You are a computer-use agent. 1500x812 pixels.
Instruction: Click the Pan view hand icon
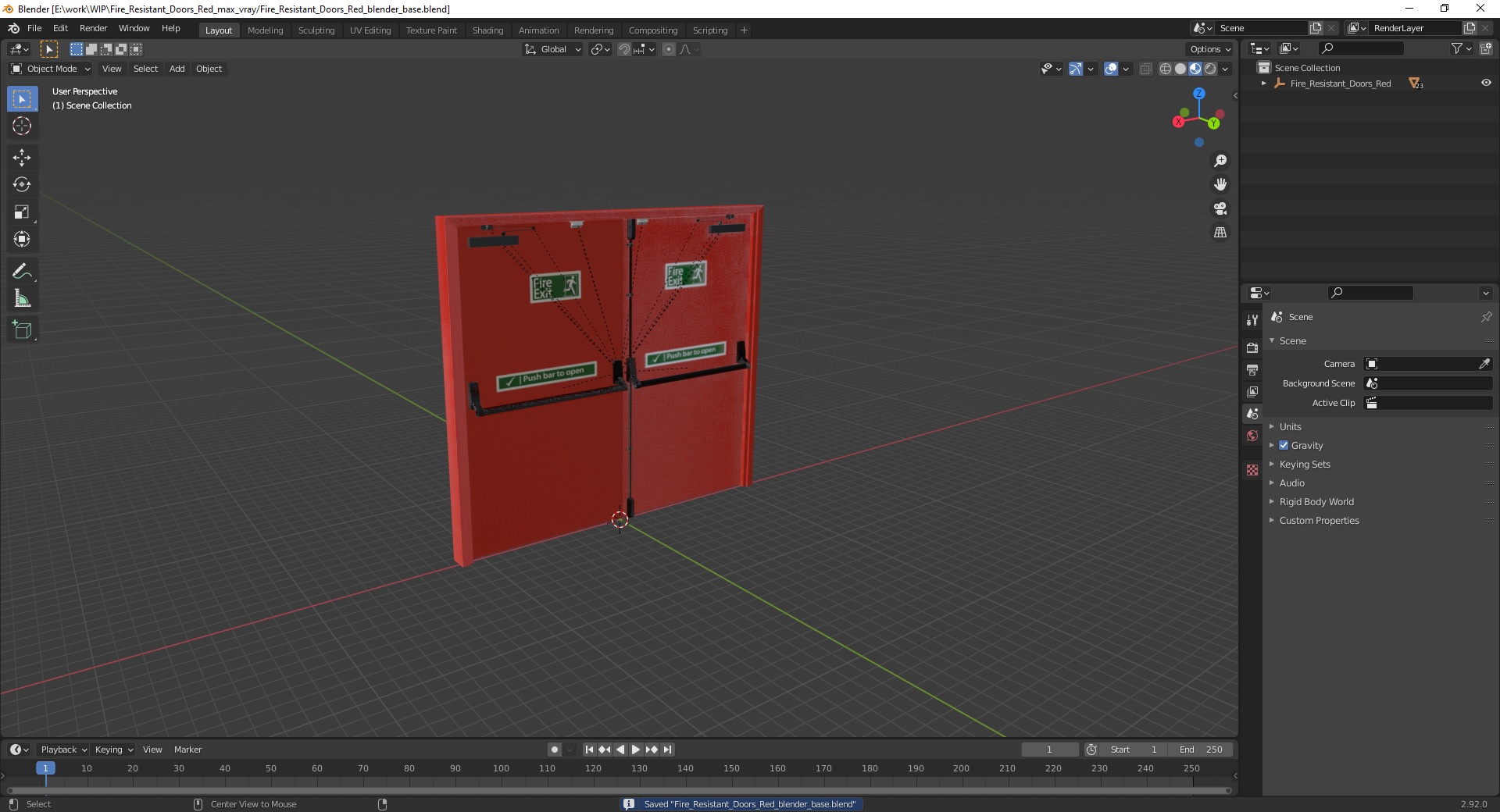point(1220,185)
